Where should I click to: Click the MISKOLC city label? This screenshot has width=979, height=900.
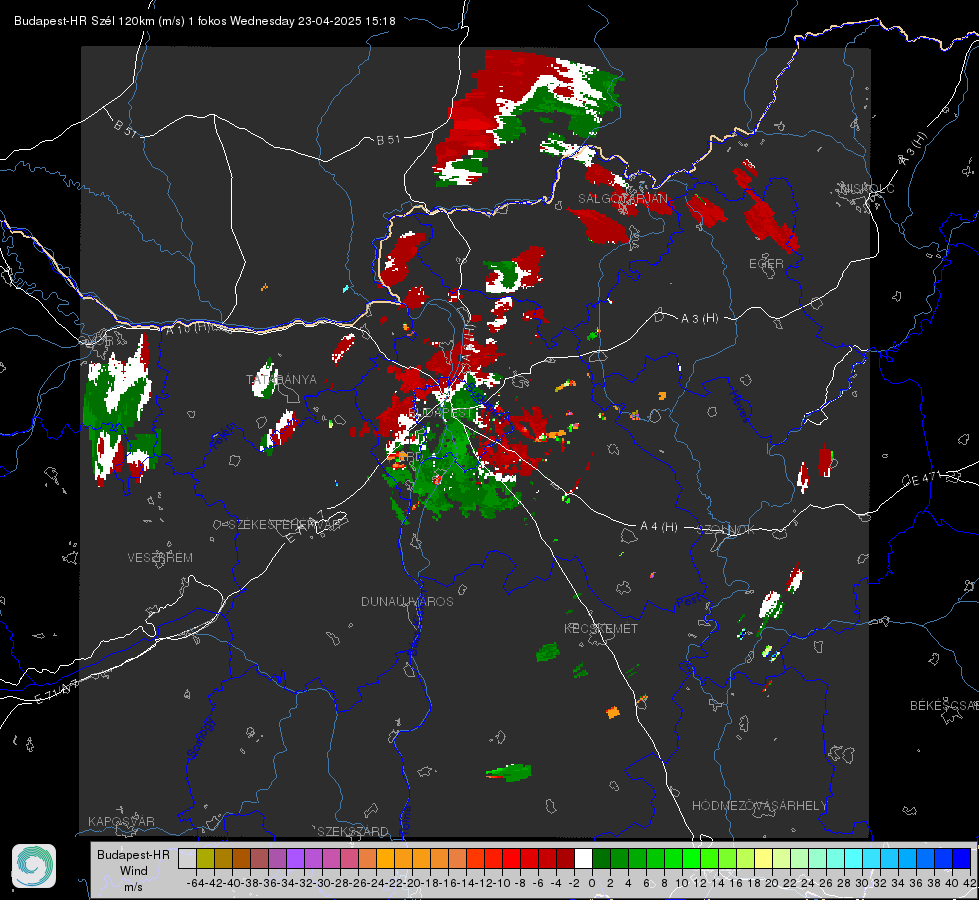click(867, 188)
